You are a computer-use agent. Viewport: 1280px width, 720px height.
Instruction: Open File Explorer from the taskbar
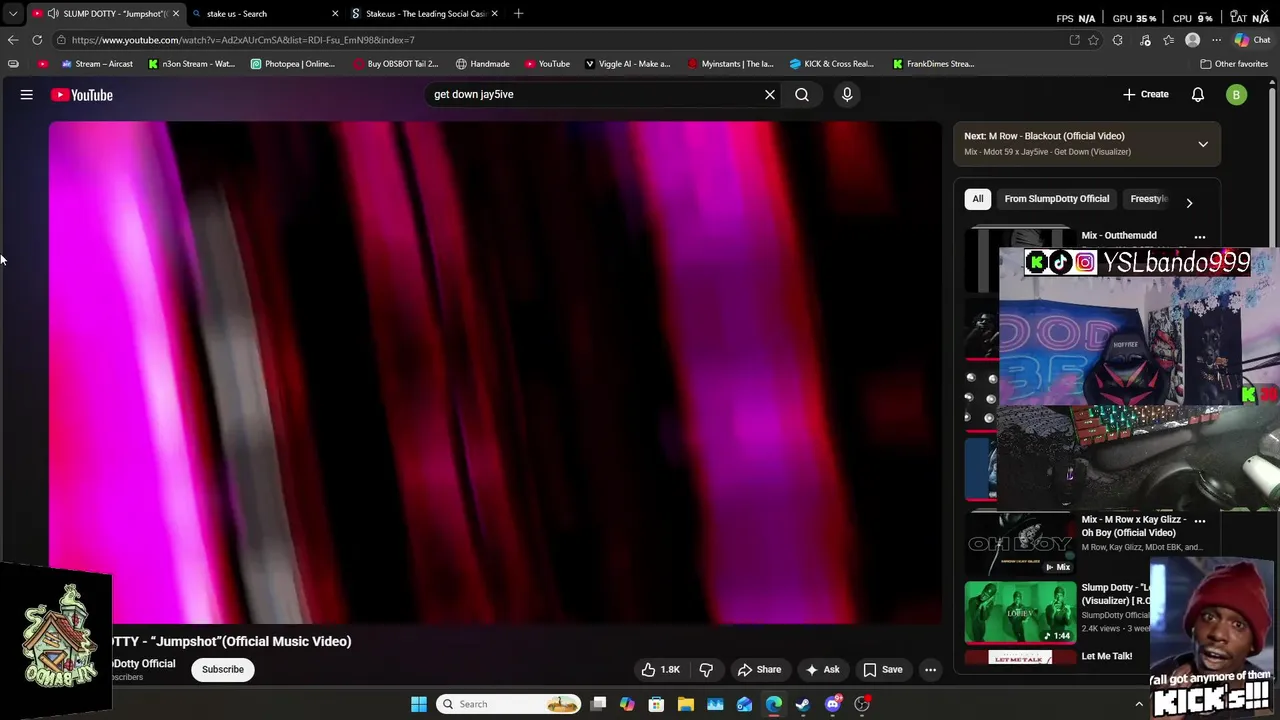tap(686, 704)
